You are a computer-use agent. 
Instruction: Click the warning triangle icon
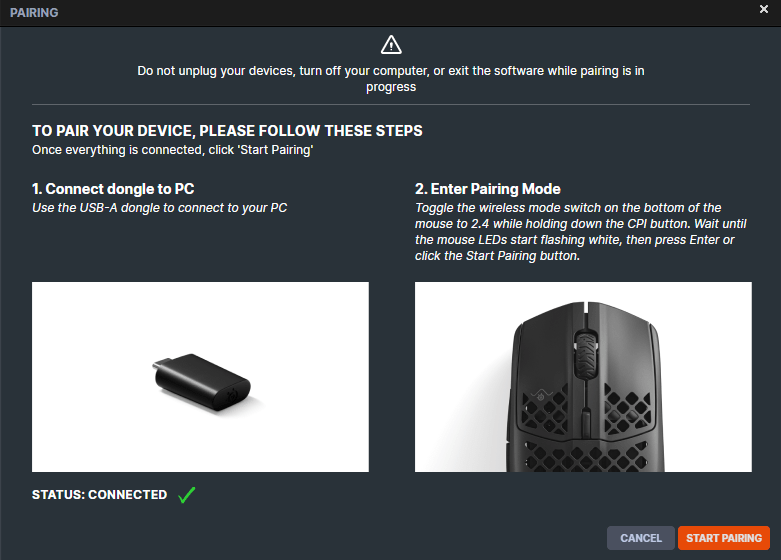(391, 45)
